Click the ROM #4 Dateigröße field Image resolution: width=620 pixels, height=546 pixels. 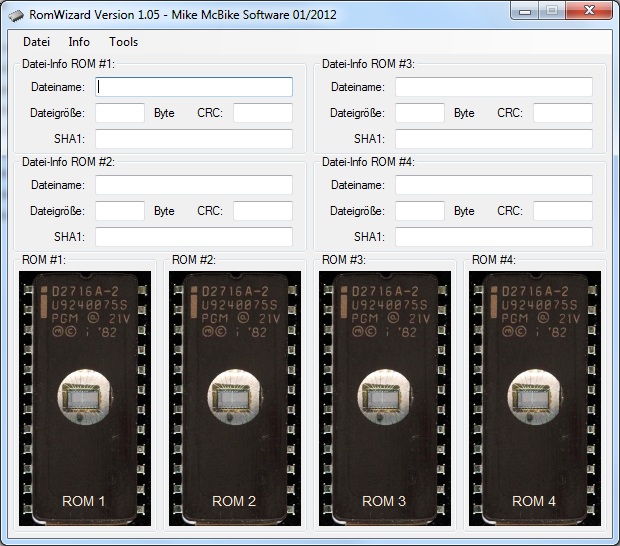pos(420,211)
